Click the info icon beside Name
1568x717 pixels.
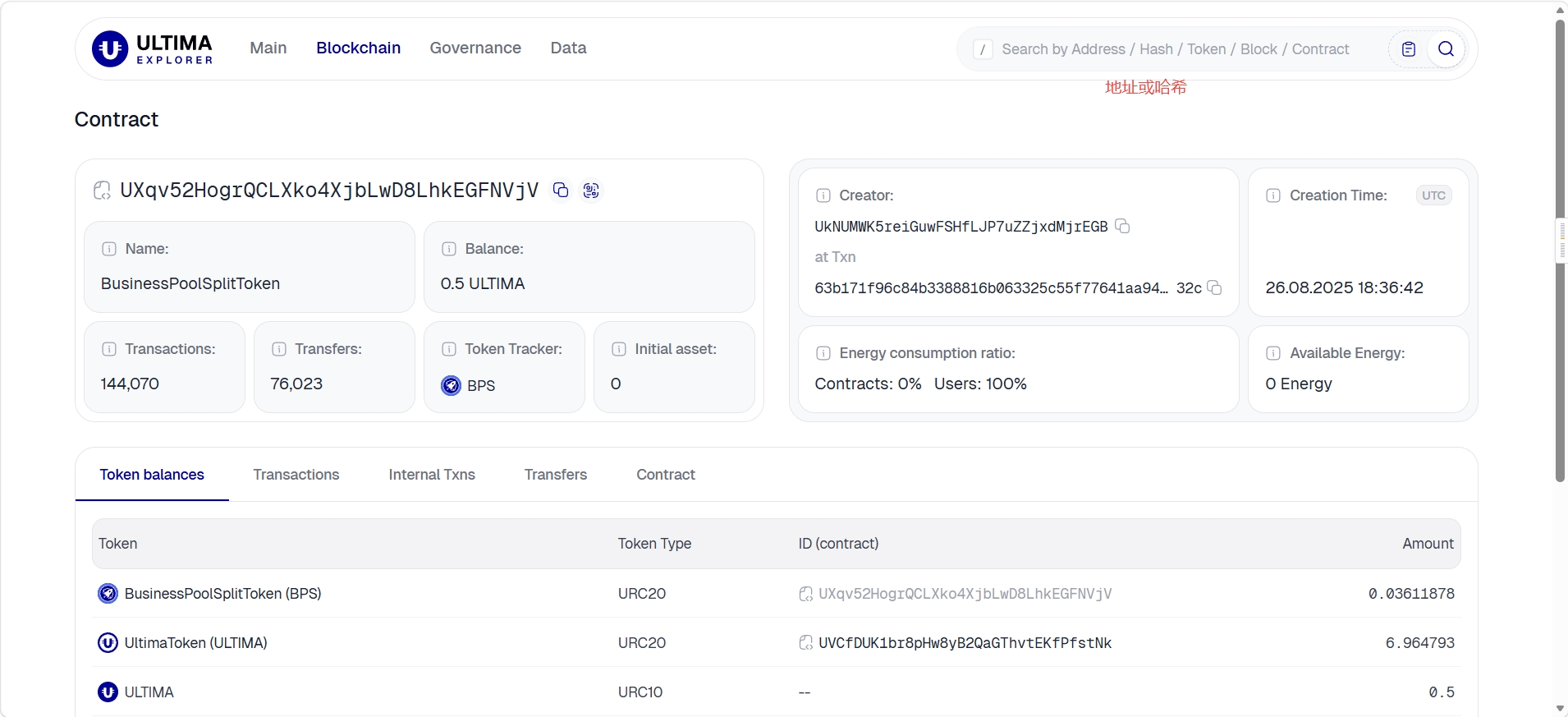coord(109,249)
